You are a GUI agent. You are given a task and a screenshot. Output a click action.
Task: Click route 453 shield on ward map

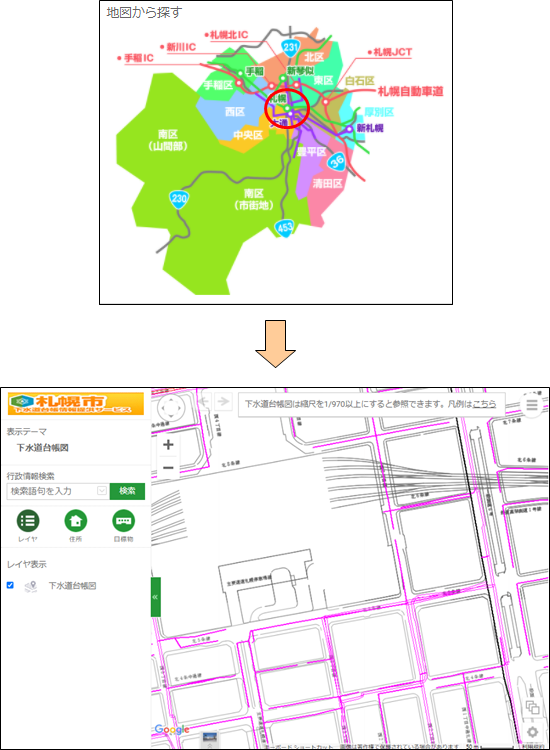(285, 228)
